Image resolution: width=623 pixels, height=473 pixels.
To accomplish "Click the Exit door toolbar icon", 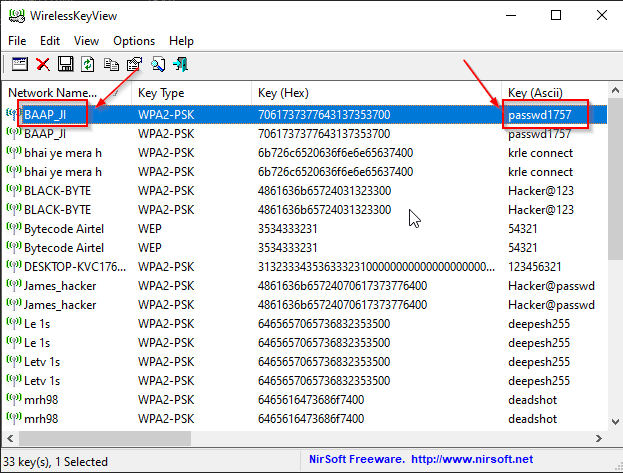I will coord(180,64).
